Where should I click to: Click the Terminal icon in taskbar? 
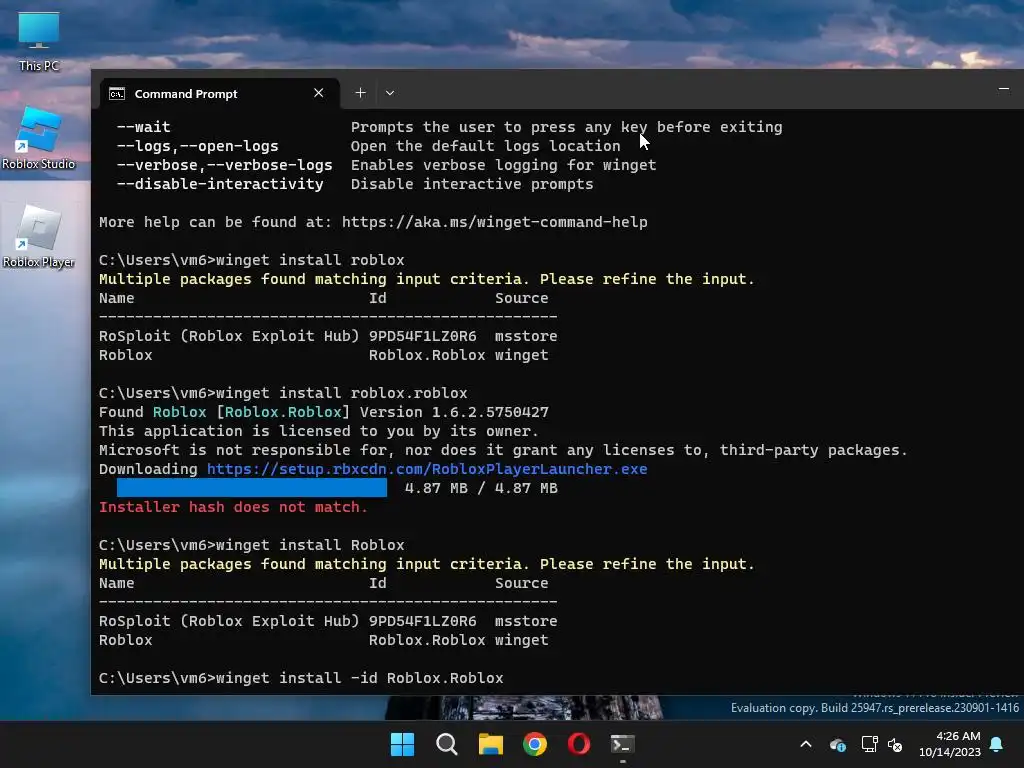pyautogui.click(x=622, y=744)
